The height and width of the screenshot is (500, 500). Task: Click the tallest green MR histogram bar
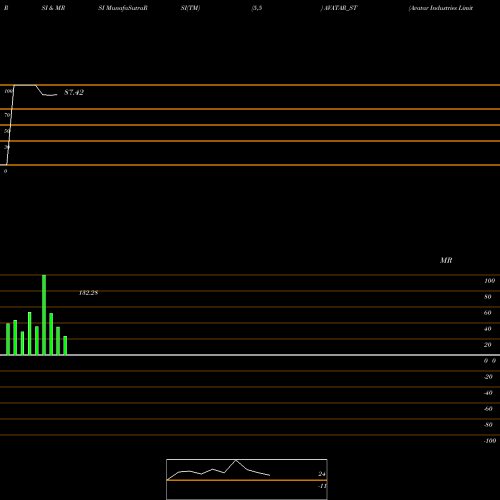44,315
